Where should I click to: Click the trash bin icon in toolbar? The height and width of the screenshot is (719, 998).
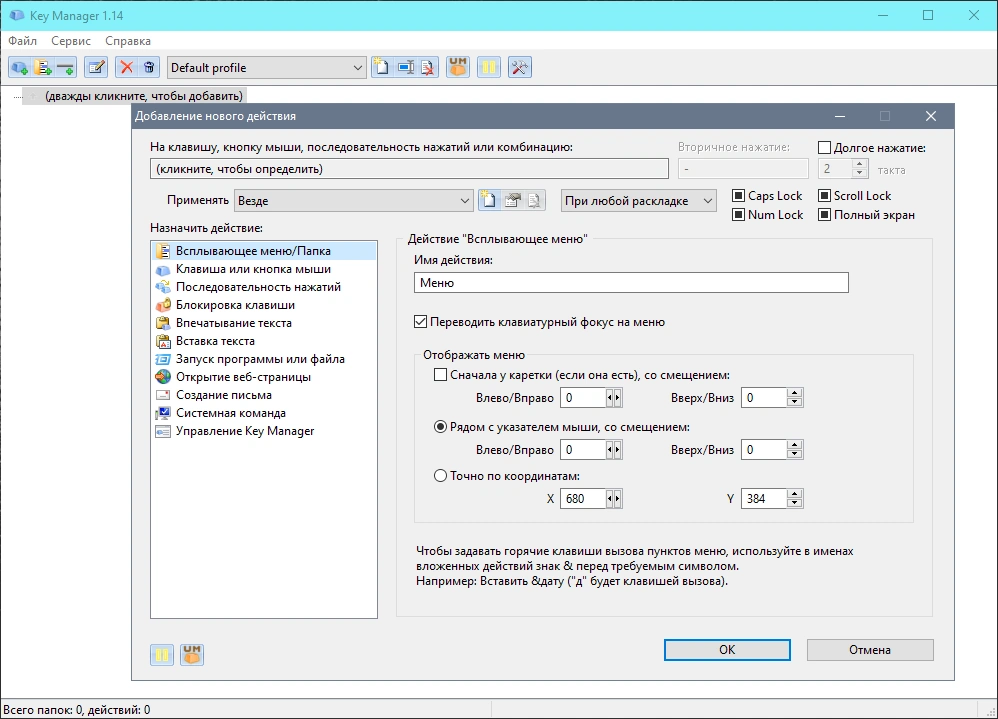pos(149,67)
